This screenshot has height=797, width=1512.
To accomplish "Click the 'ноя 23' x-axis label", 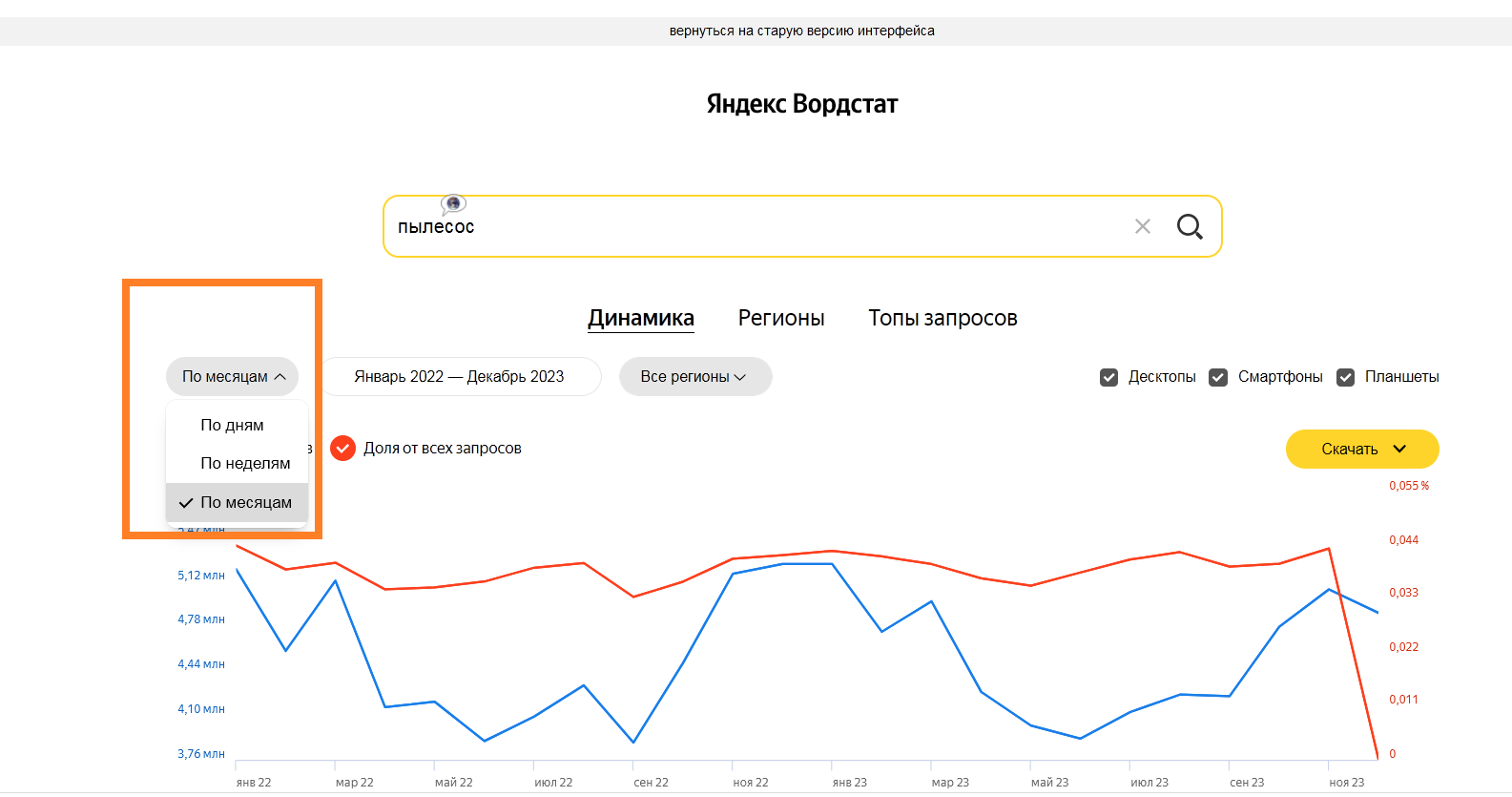I will [x=1347, y=783].
